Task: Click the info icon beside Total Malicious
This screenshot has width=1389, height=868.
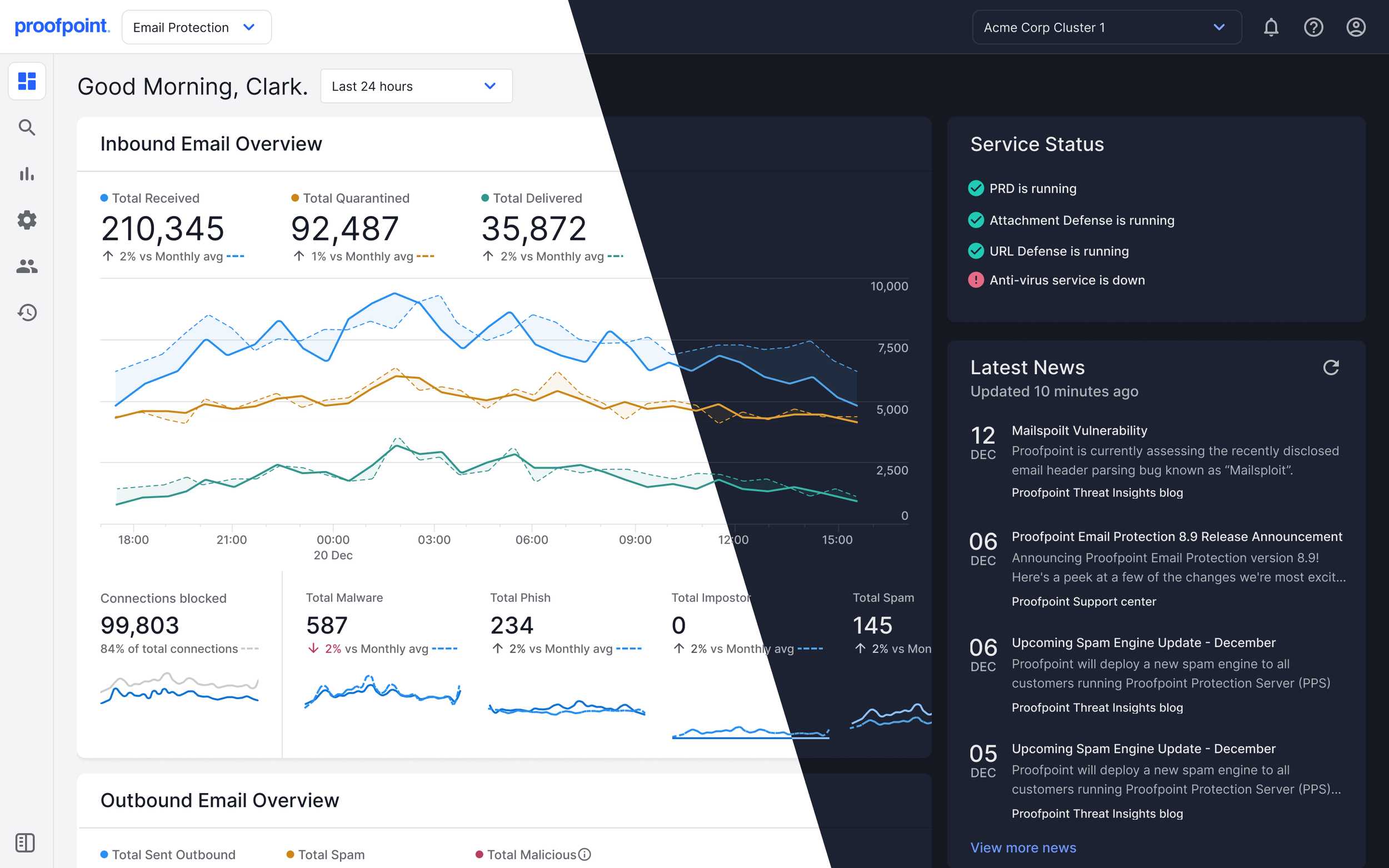Action: [584, 854]
